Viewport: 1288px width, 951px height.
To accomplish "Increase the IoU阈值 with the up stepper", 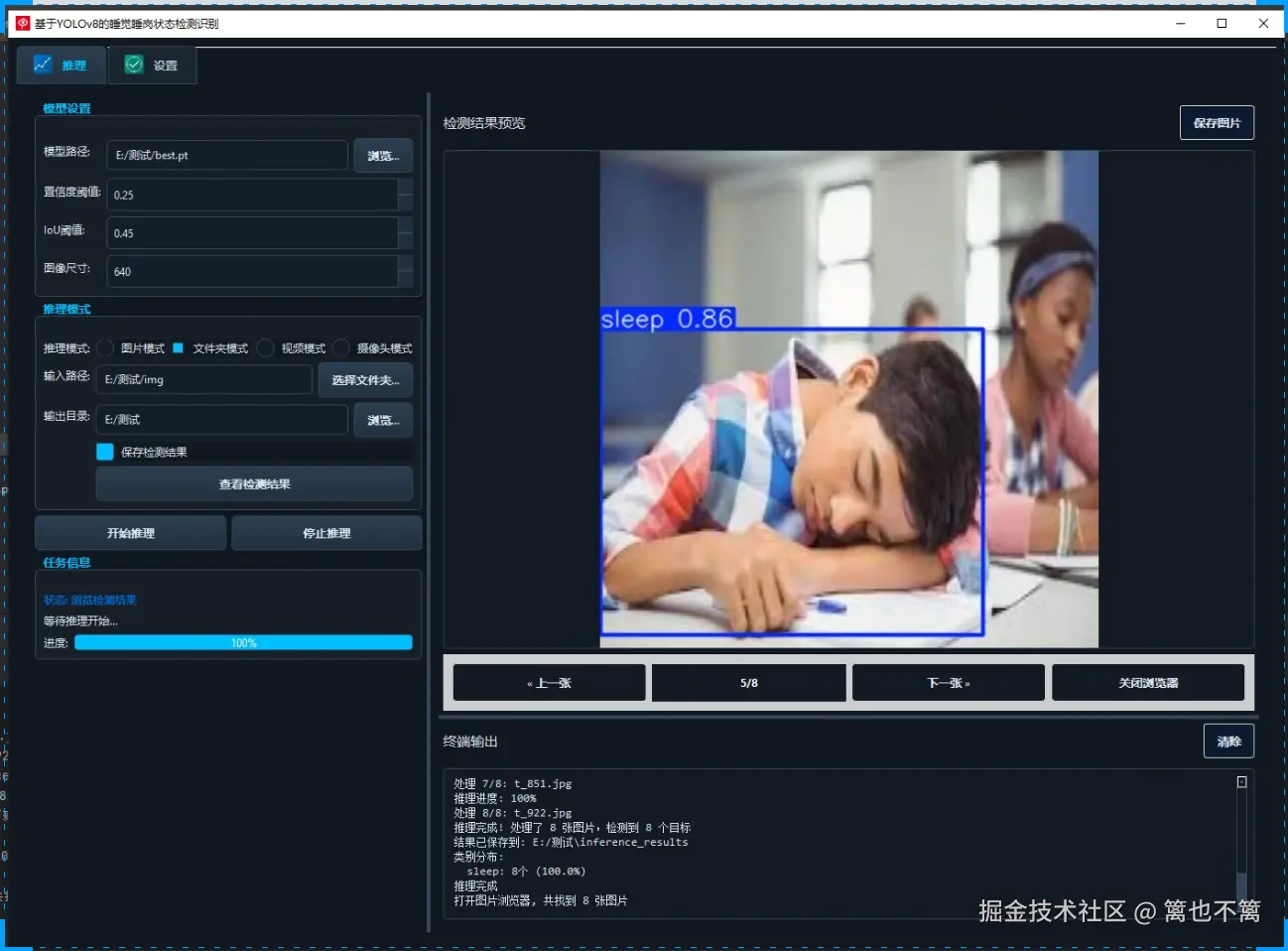I will pyautogui.click(x=405, y=225).
